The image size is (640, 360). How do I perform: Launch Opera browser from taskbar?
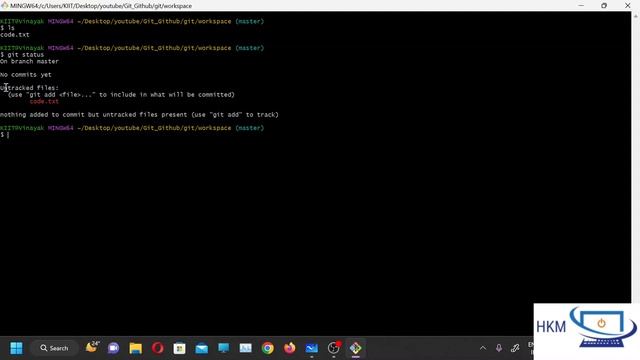158,348
